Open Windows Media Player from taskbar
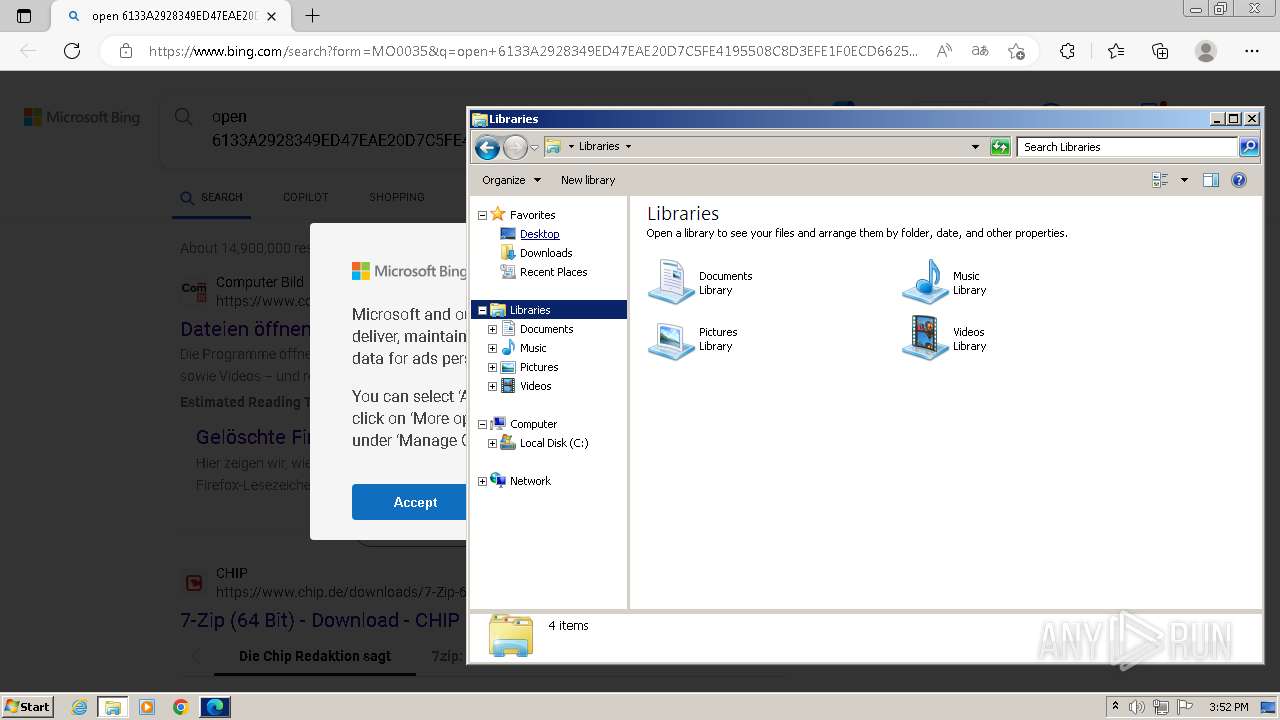1280x720 pixels. [x=147, y=707]
